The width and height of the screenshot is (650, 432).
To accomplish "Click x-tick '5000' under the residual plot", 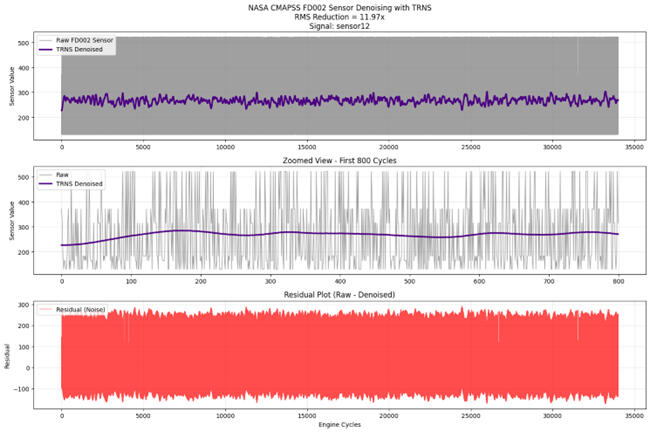I will (x=143, y=415).
